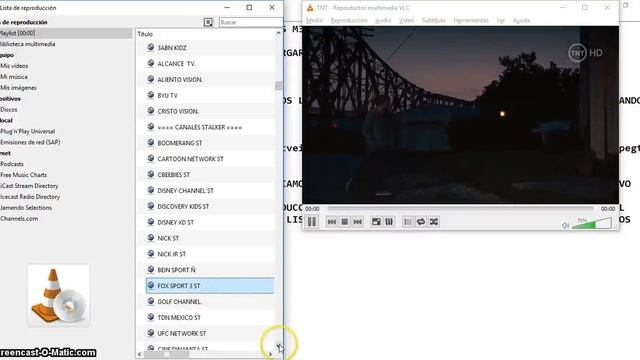Open Icecast Radio Directory
The height and width of the screenshot is (360, 640).
click(30, 197)
